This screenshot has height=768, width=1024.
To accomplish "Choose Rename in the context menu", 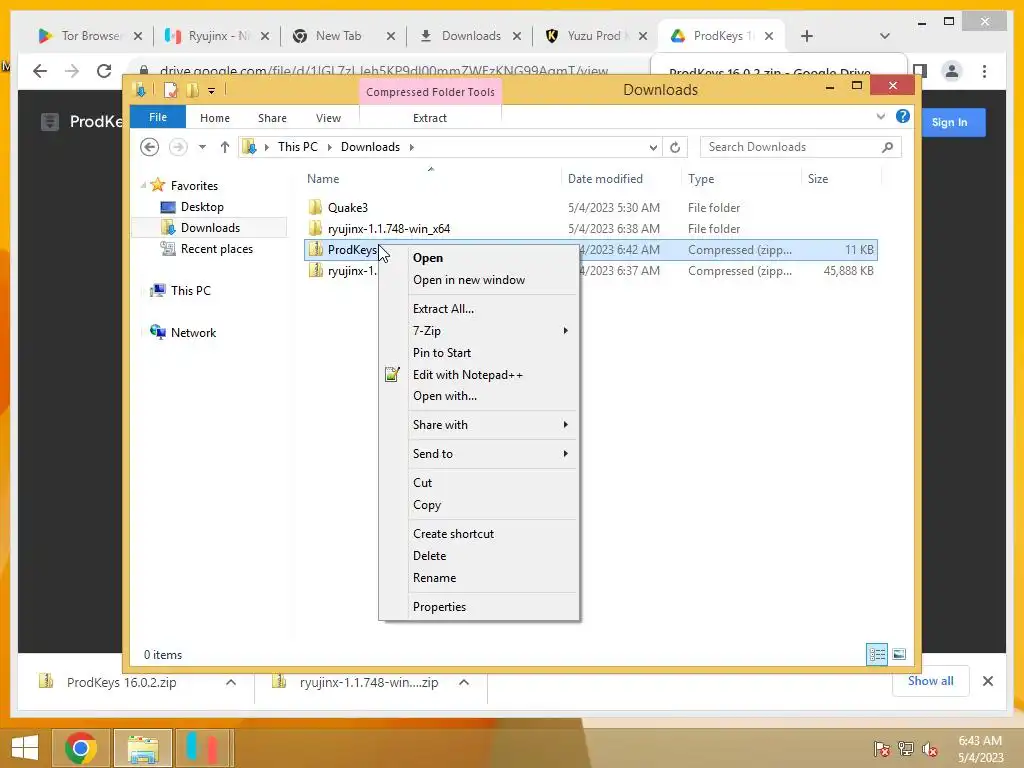I will coord(434,578).
